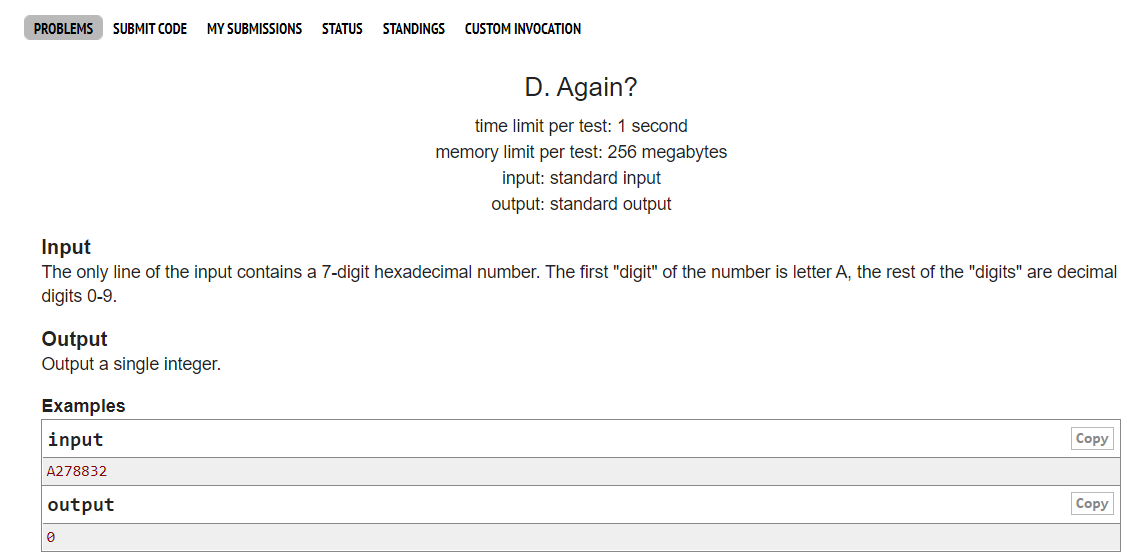Open the Status tab

(x=342, y=29)
